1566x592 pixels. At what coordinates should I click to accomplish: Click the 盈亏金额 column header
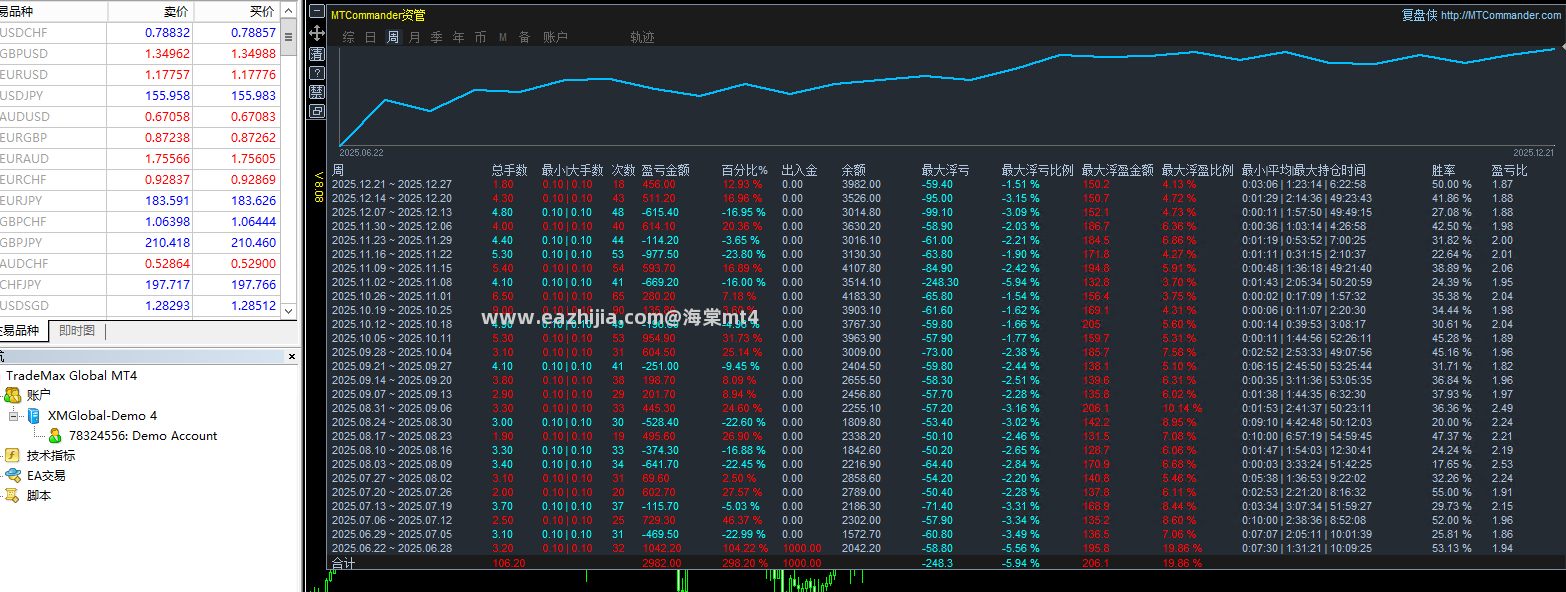pos(665,170)
